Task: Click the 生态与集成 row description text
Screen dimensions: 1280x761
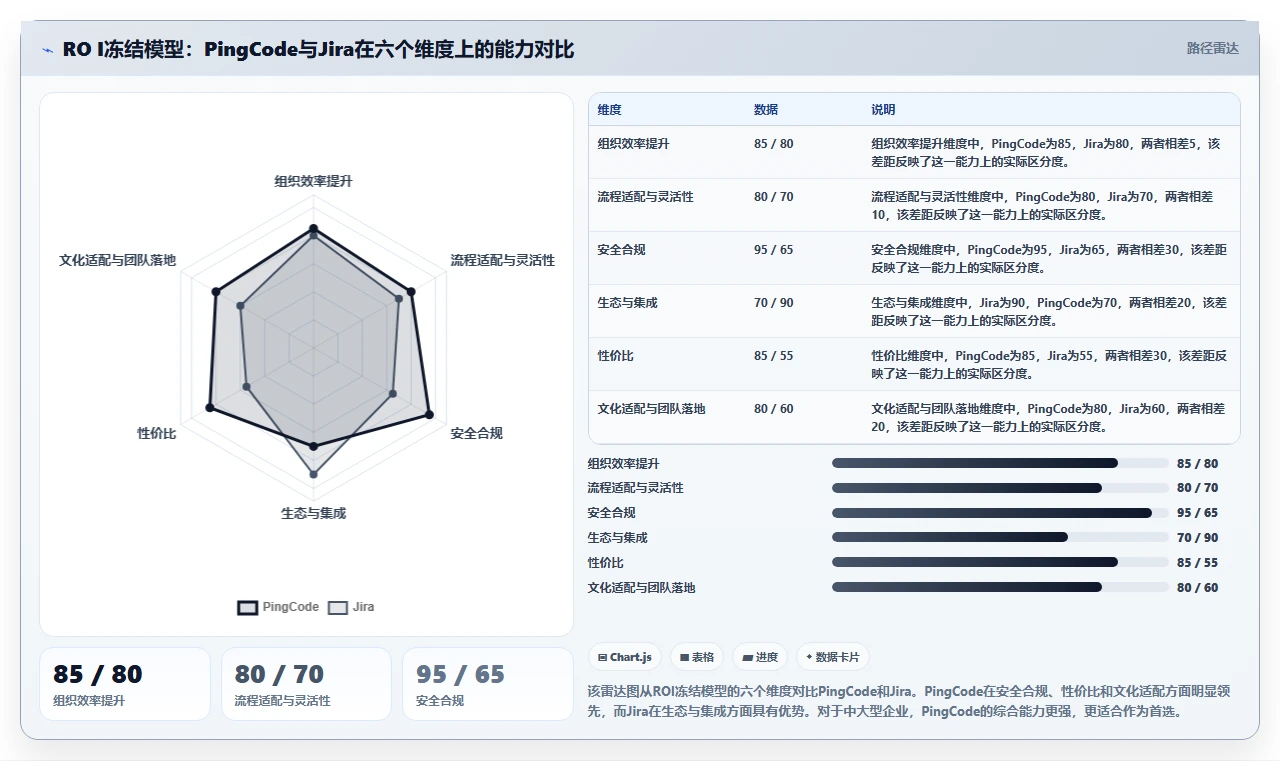Action: click(1049, 311)
